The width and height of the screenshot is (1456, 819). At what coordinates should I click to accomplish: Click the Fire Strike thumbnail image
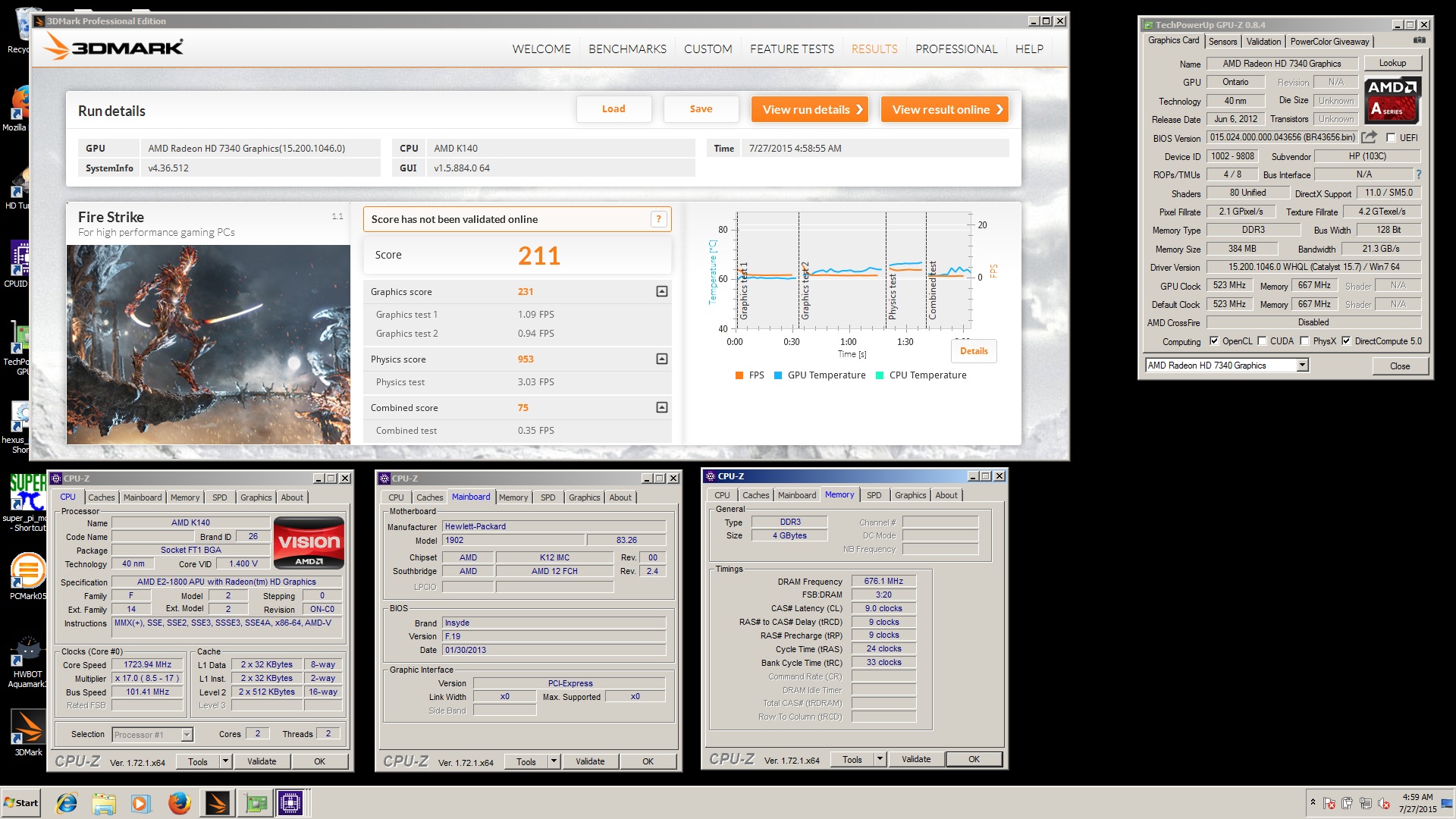point(209,344)
